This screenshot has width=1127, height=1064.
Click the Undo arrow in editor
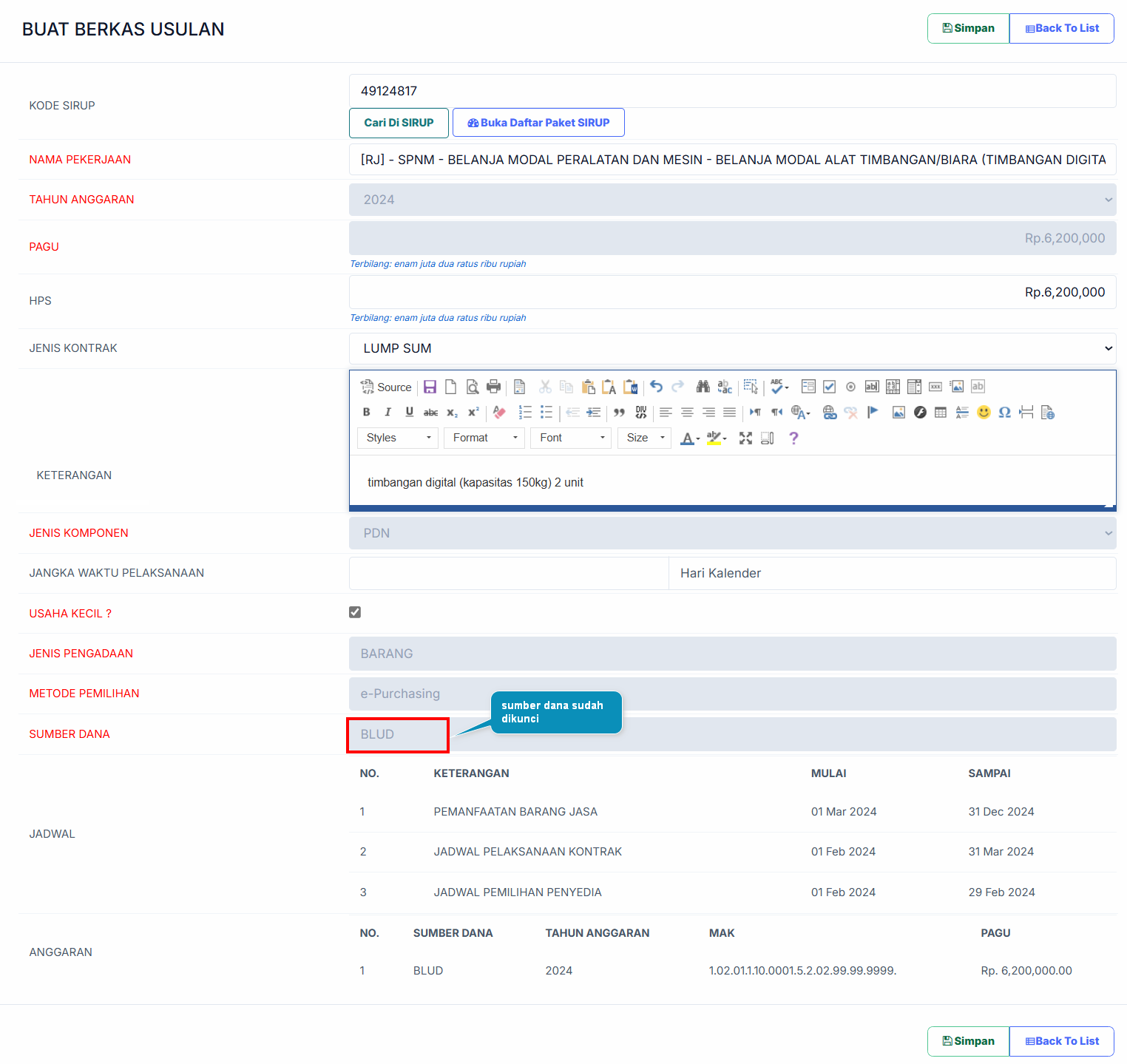(656, 387)
